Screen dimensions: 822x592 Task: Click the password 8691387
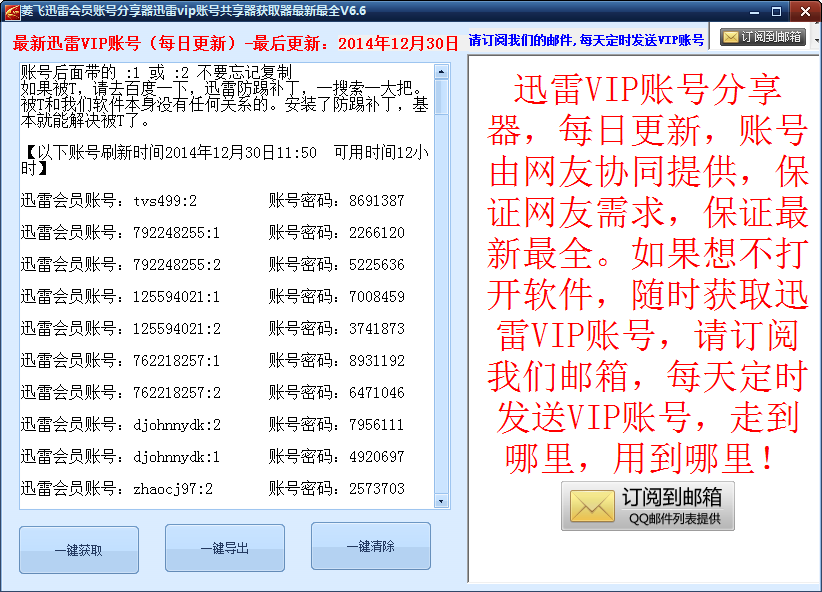pyautogui.click(x=377, y=201)
